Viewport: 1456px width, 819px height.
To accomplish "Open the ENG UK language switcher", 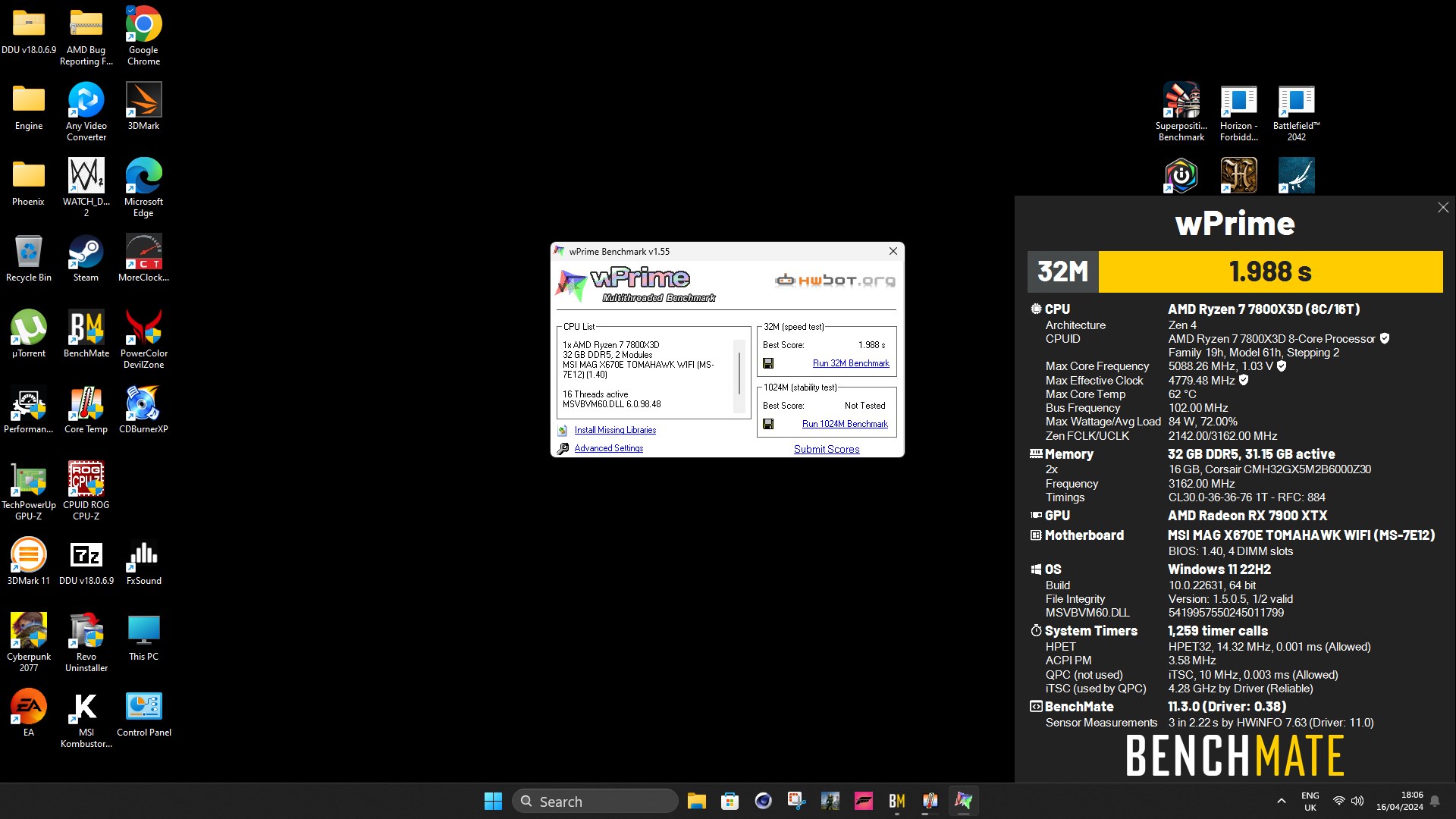I will 1310,801.
